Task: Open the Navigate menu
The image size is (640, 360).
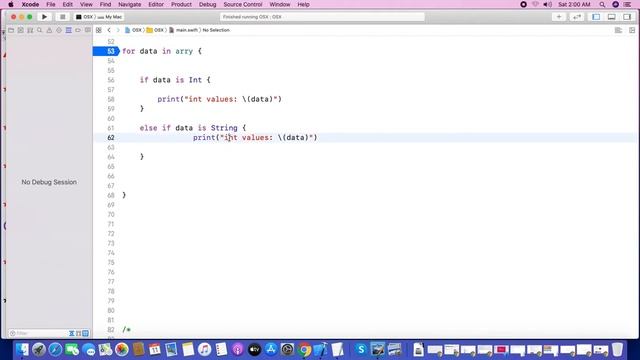Action: point(129,4)
